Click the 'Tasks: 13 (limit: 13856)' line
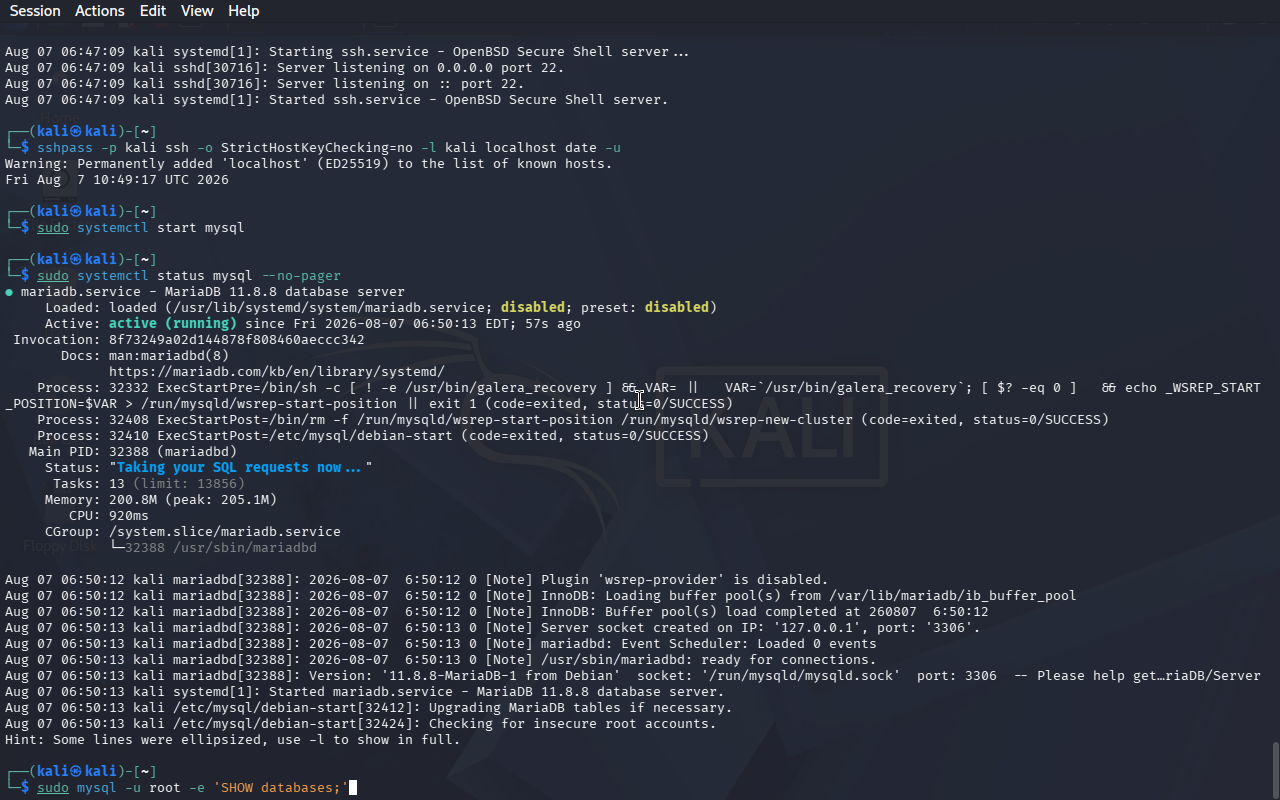Viewport: 1280px width, 800px height. tap(149, 484)
